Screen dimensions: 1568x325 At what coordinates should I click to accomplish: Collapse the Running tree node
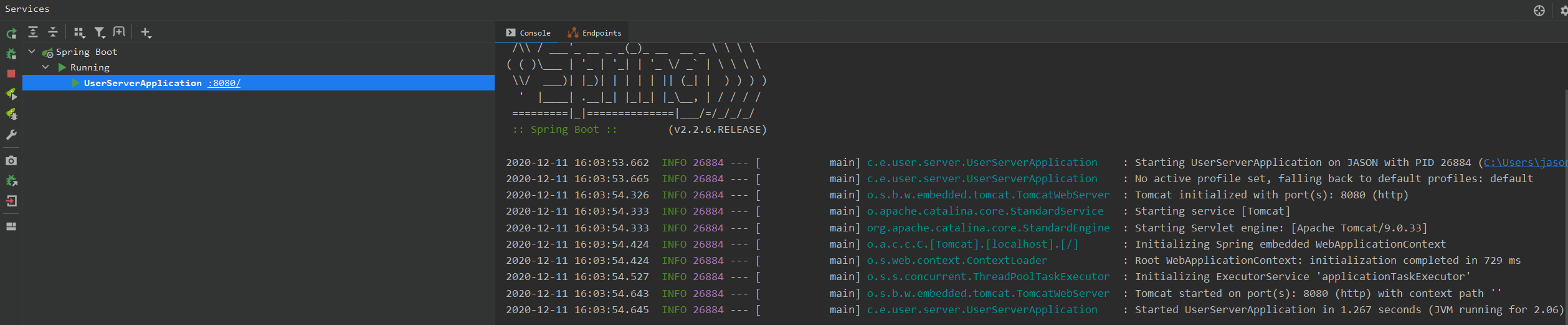click(x=45, y=67)
